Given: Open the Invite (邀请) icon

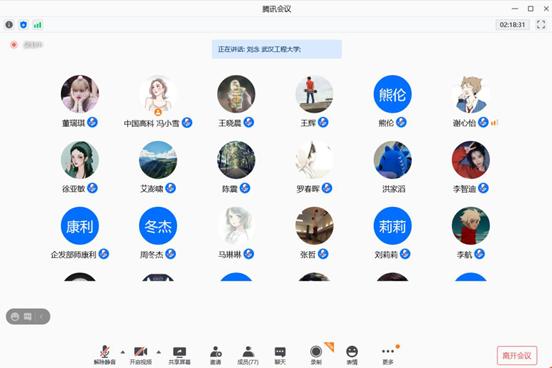Looking at the screenshot, I should pos(215,355).
